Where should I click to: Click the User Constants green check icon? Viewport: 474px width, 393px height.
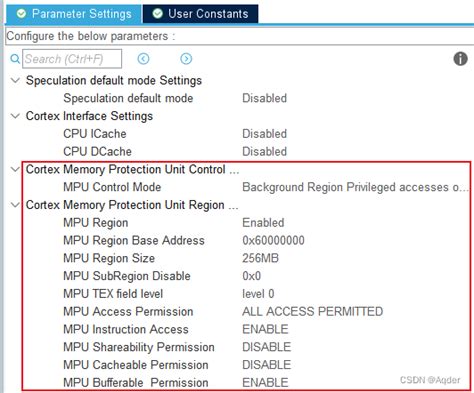[x=157, y=14]
